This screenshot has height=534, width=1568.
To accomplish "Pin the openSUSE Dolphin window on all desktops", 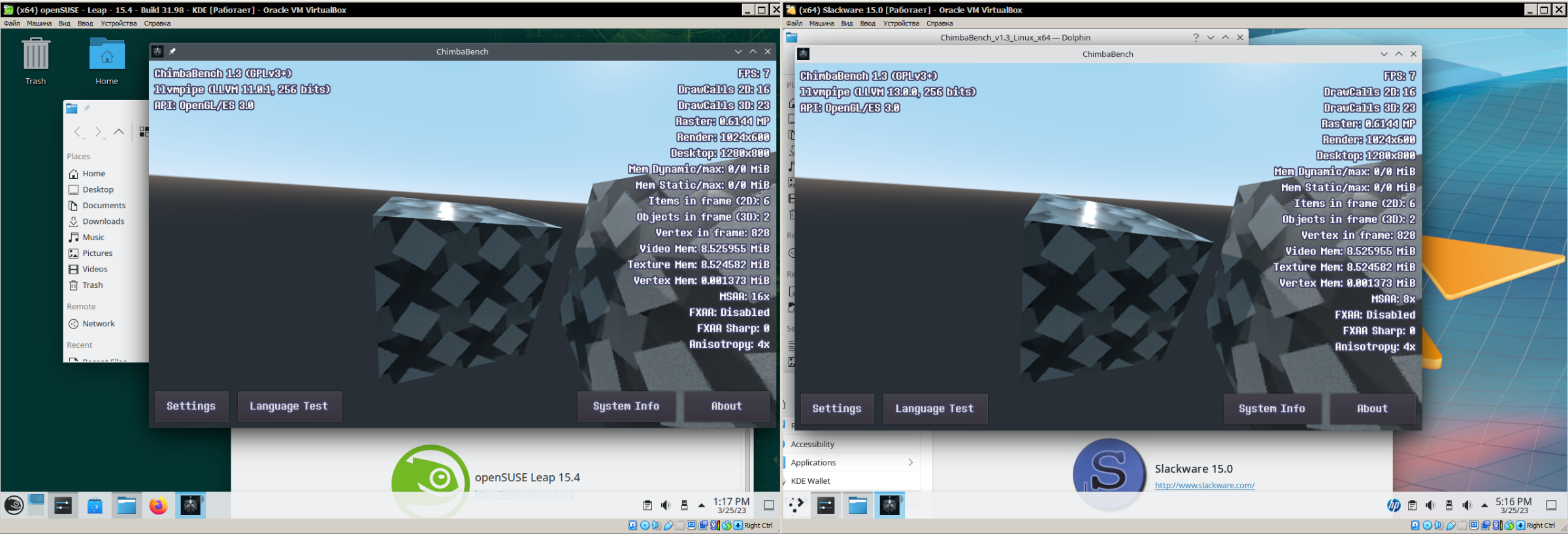I will pyautogui.click(x=86, y=108).
